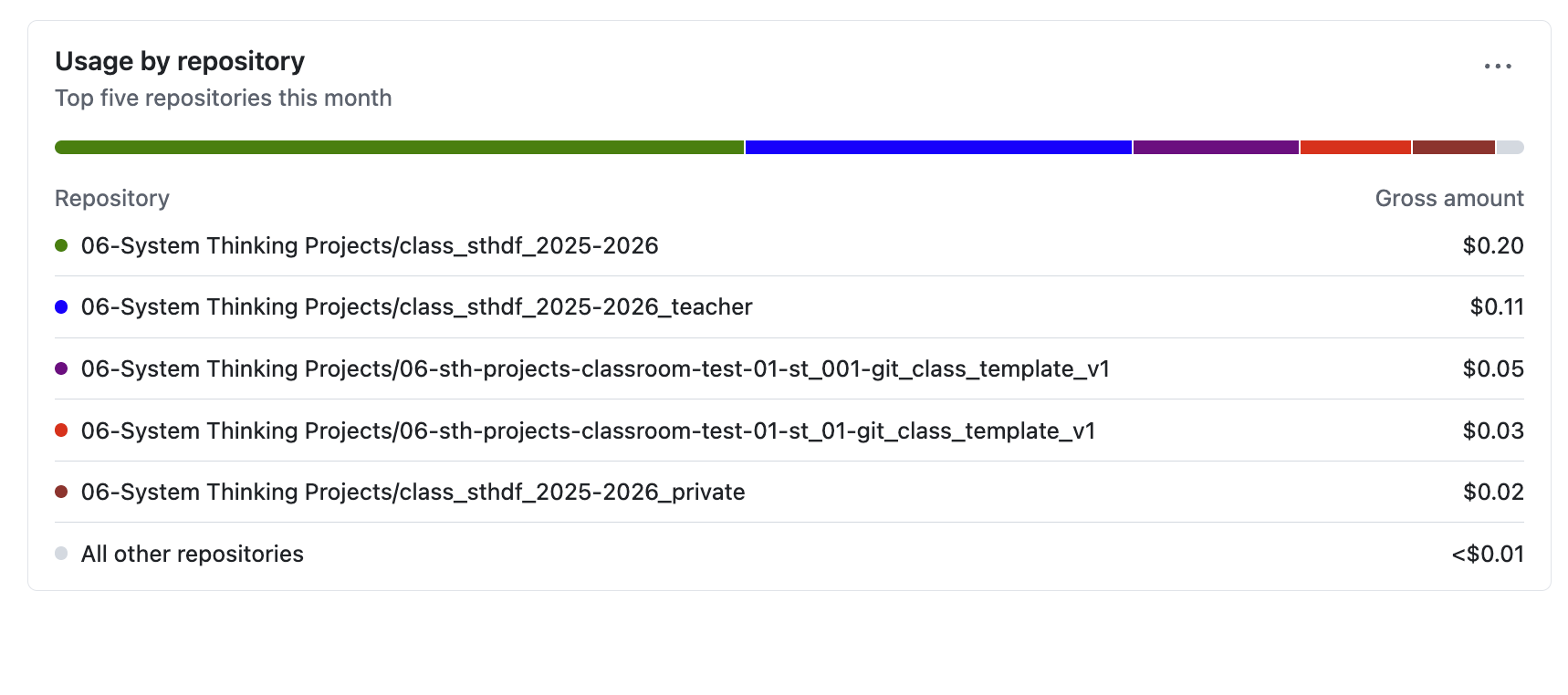The width and height of the screenshot is (1568, 695).
Task: Select the green segment of the usage bar
Action: click(x=399, y=148)
